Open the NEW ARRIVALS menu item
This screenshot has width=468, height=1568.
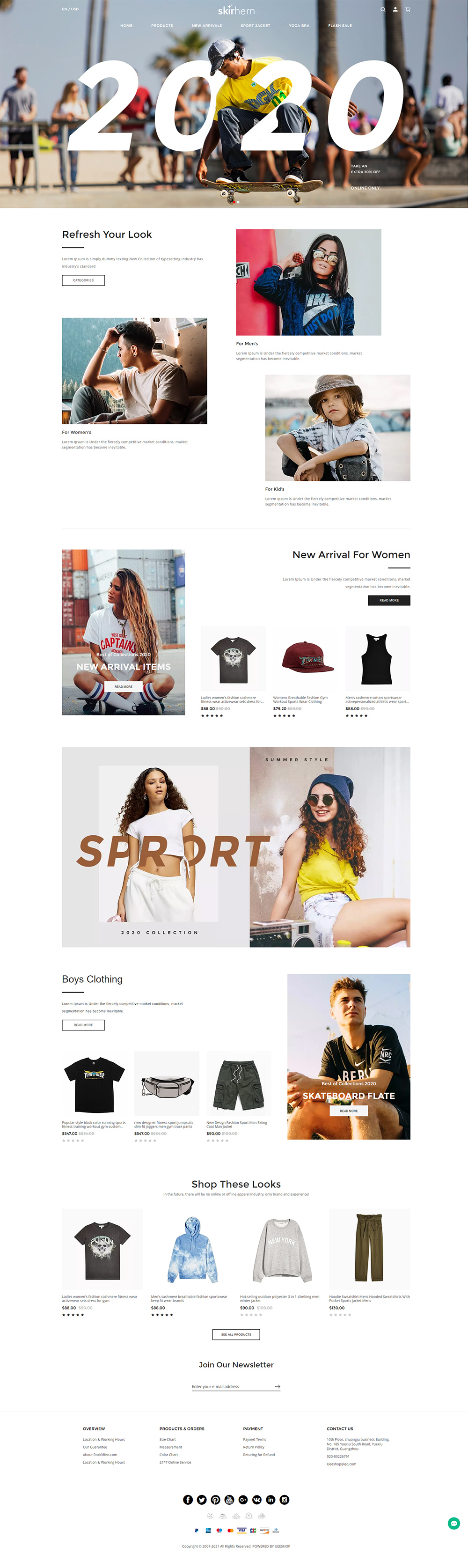pyautogui.click(x=207, y=26)
